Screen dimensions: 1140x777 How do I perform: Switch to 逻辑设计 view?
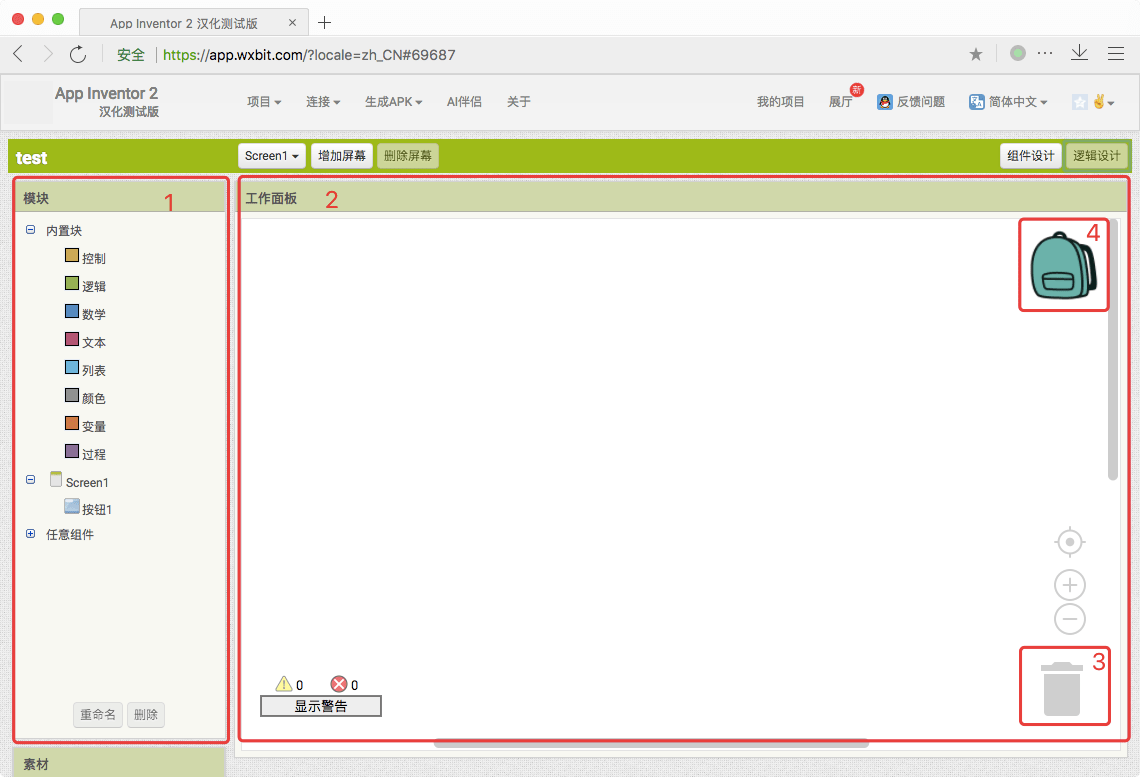(x=1096, y=156)
